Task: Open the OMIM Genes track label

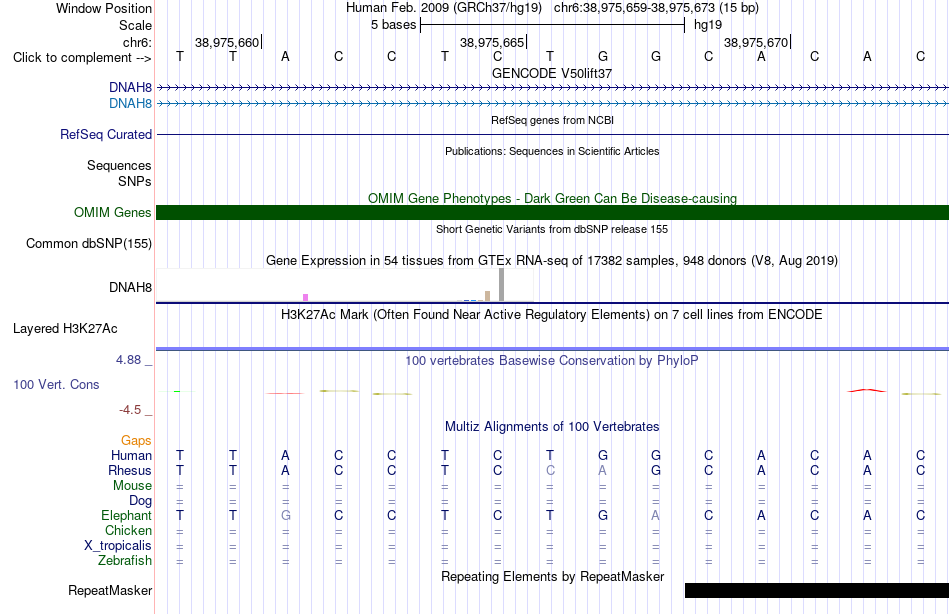Action: click(x=113, y=212)
